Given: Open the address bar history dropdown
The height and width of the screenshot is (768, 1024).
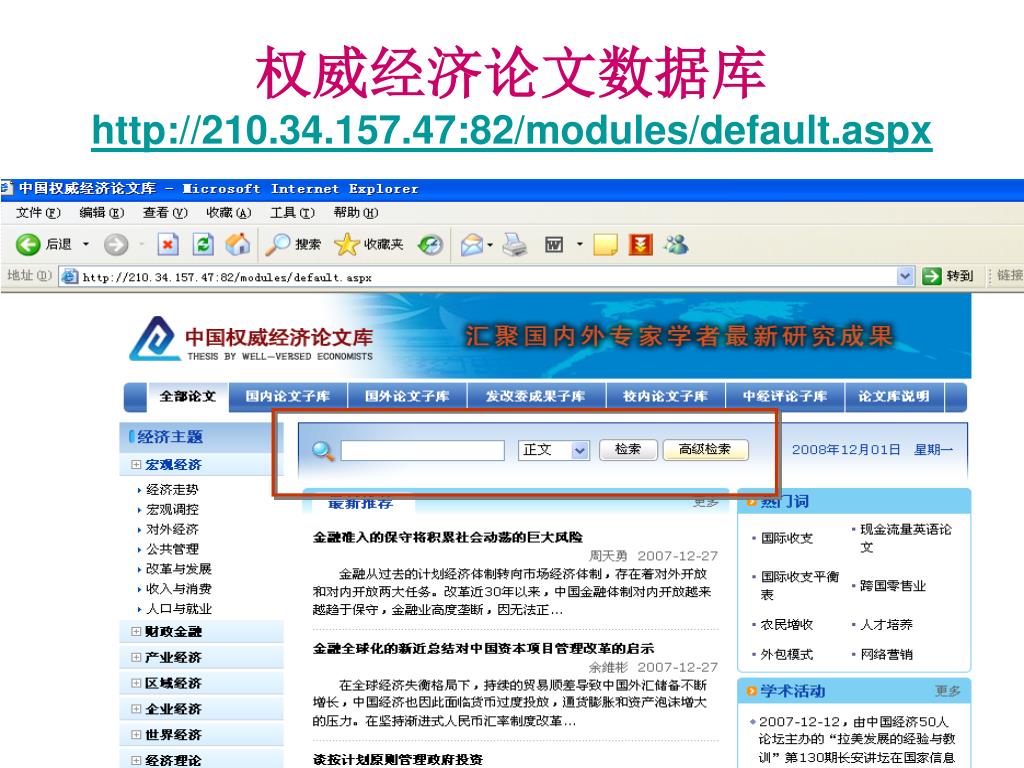Looking at the screenshot, I should coord(904,276).
